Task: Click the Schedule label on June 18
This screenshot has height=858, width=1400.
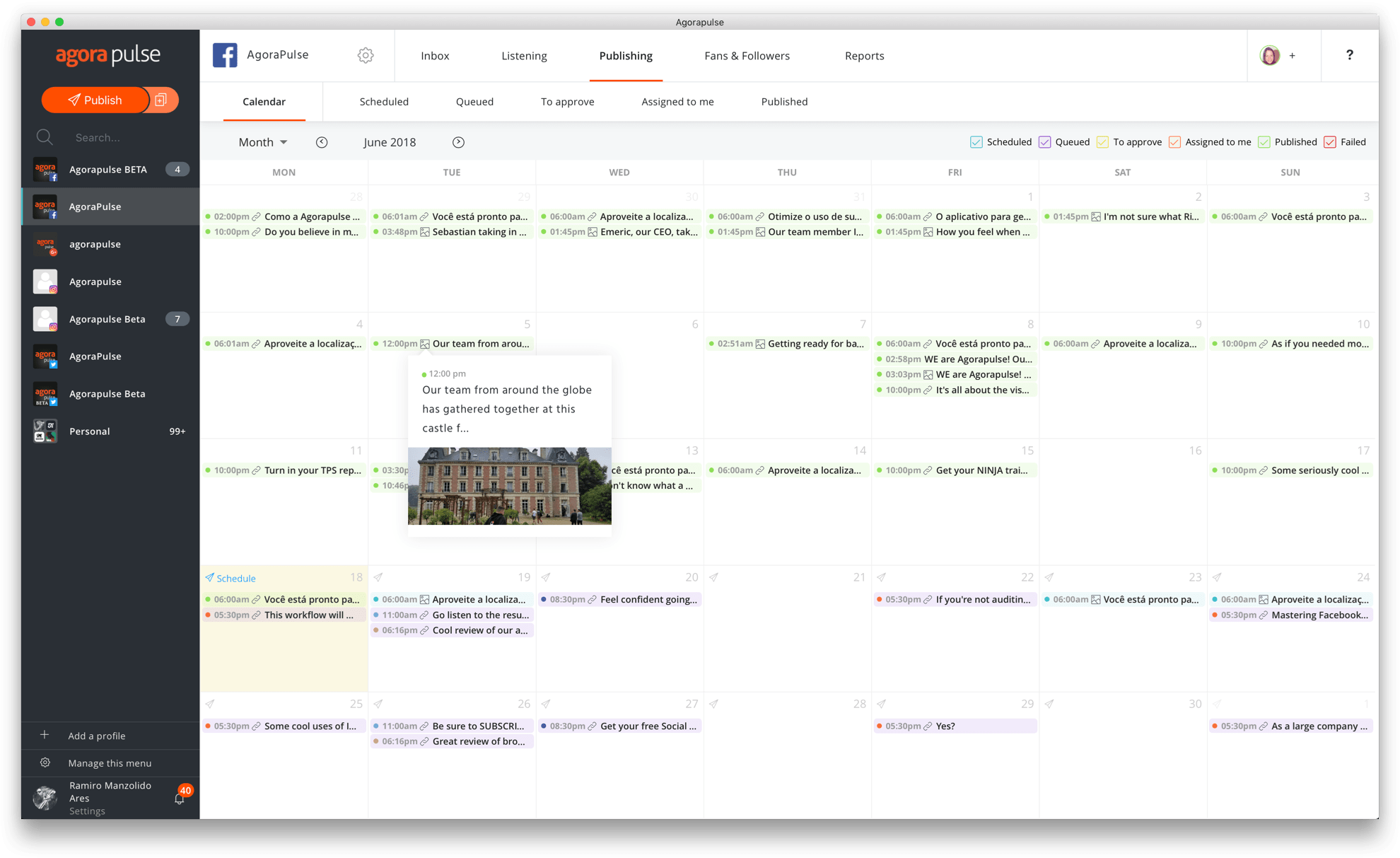Action: click(235, 579)
